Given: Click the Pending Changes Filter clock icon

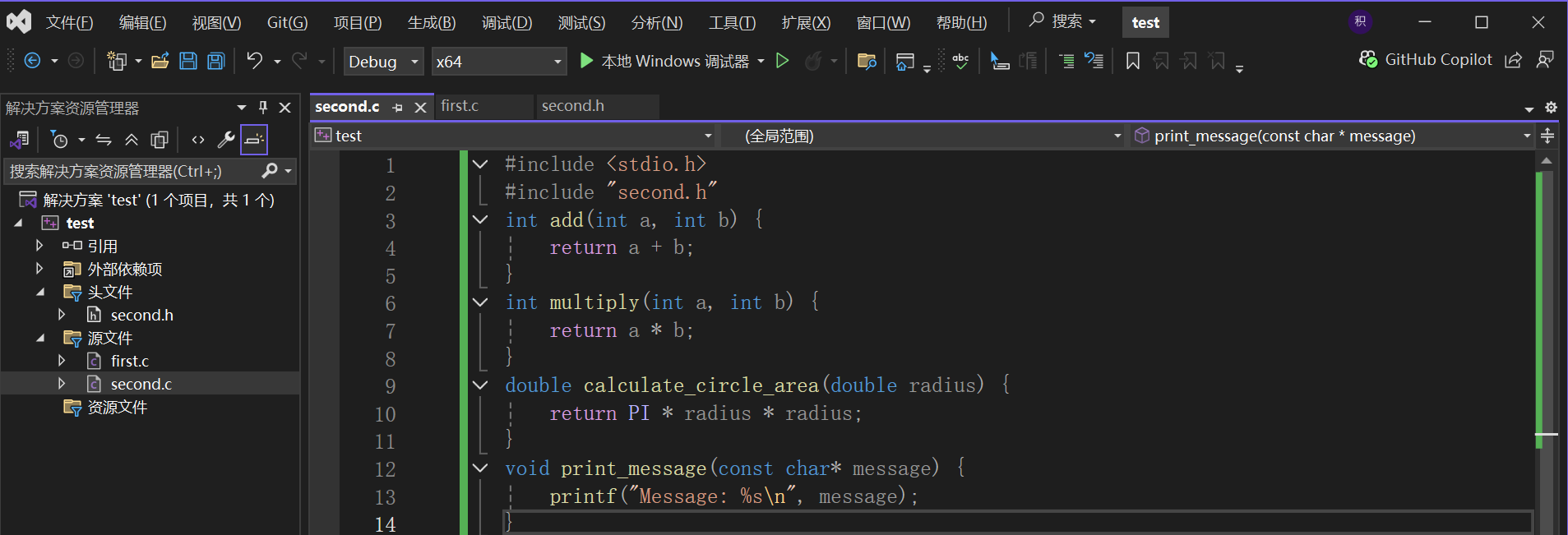Looking at the screenshot, I should tap(59, 140).
